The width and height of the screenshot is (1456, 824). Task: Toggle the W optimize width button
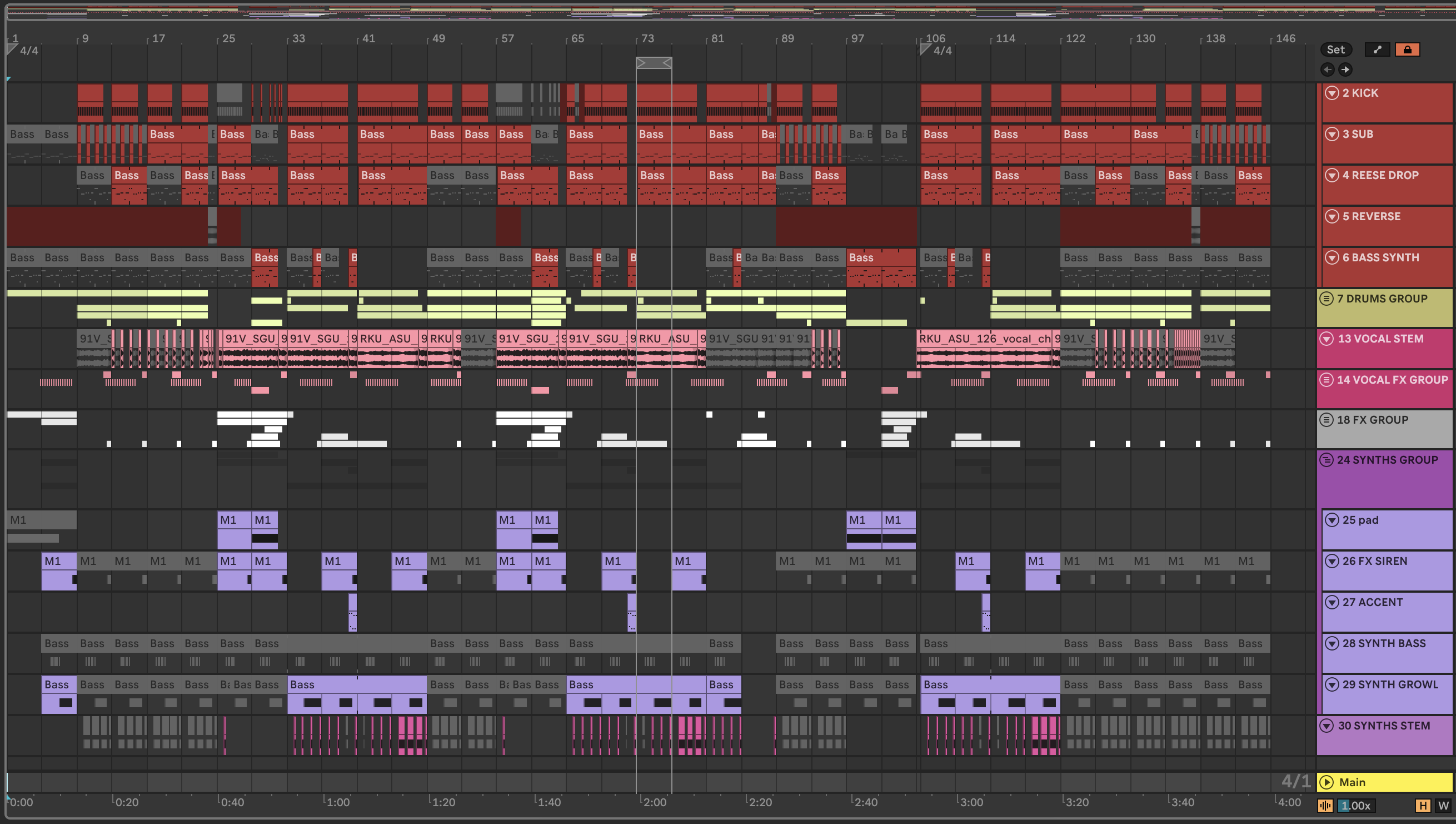coord(1443,805)
